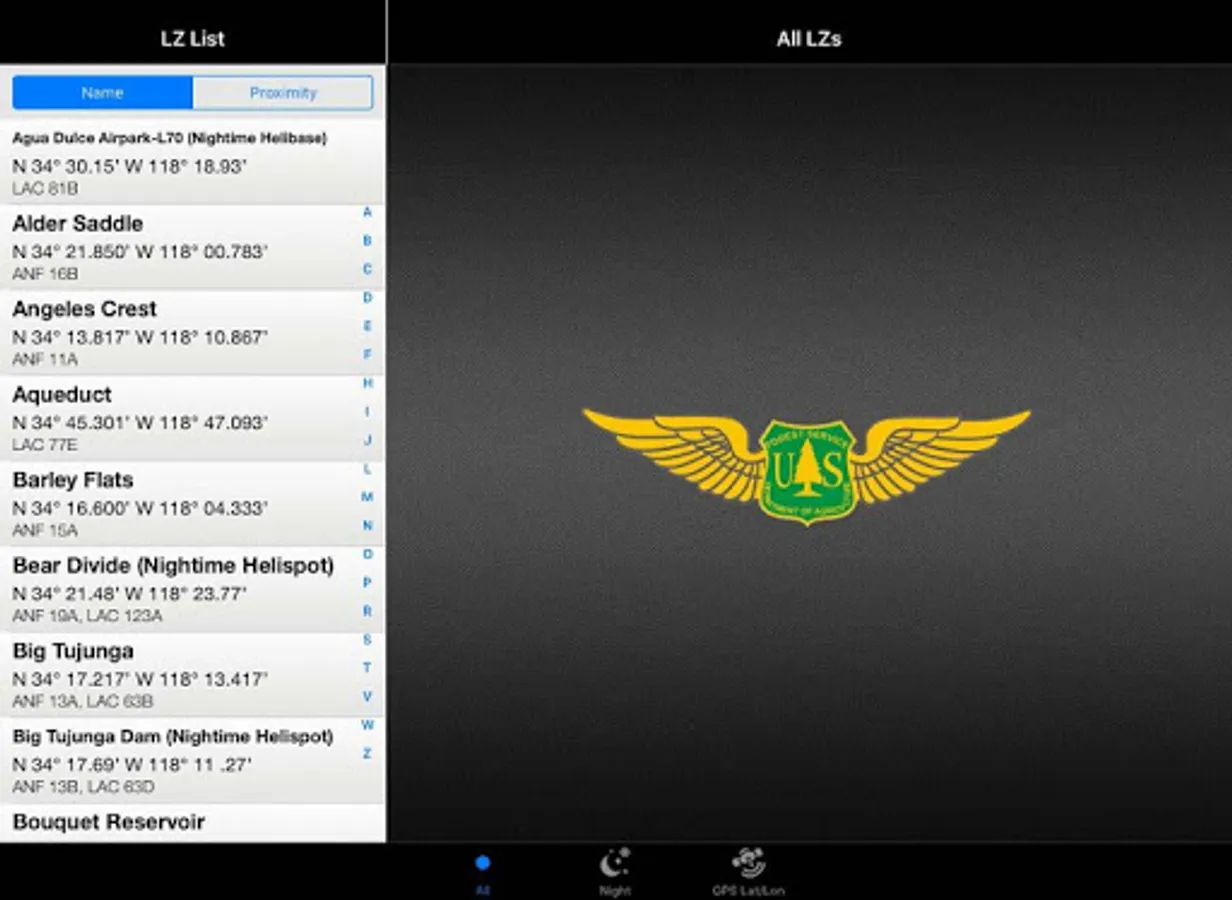Click the LAC 77E map reference
Image resolution: width=1232 pixels, height=900 pixels.
tap(45, 445)
